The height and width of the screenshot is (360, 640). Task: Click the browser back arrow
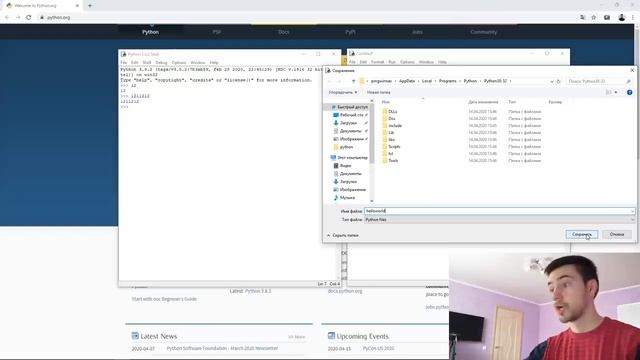[x=7, y=18]
